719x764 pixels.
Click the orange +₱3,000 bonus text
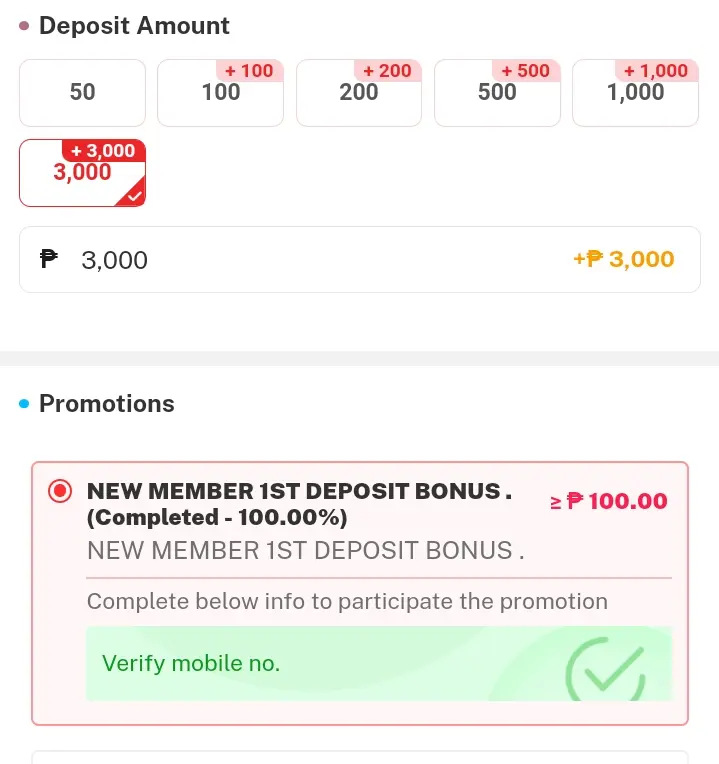(x=624, y=259)
